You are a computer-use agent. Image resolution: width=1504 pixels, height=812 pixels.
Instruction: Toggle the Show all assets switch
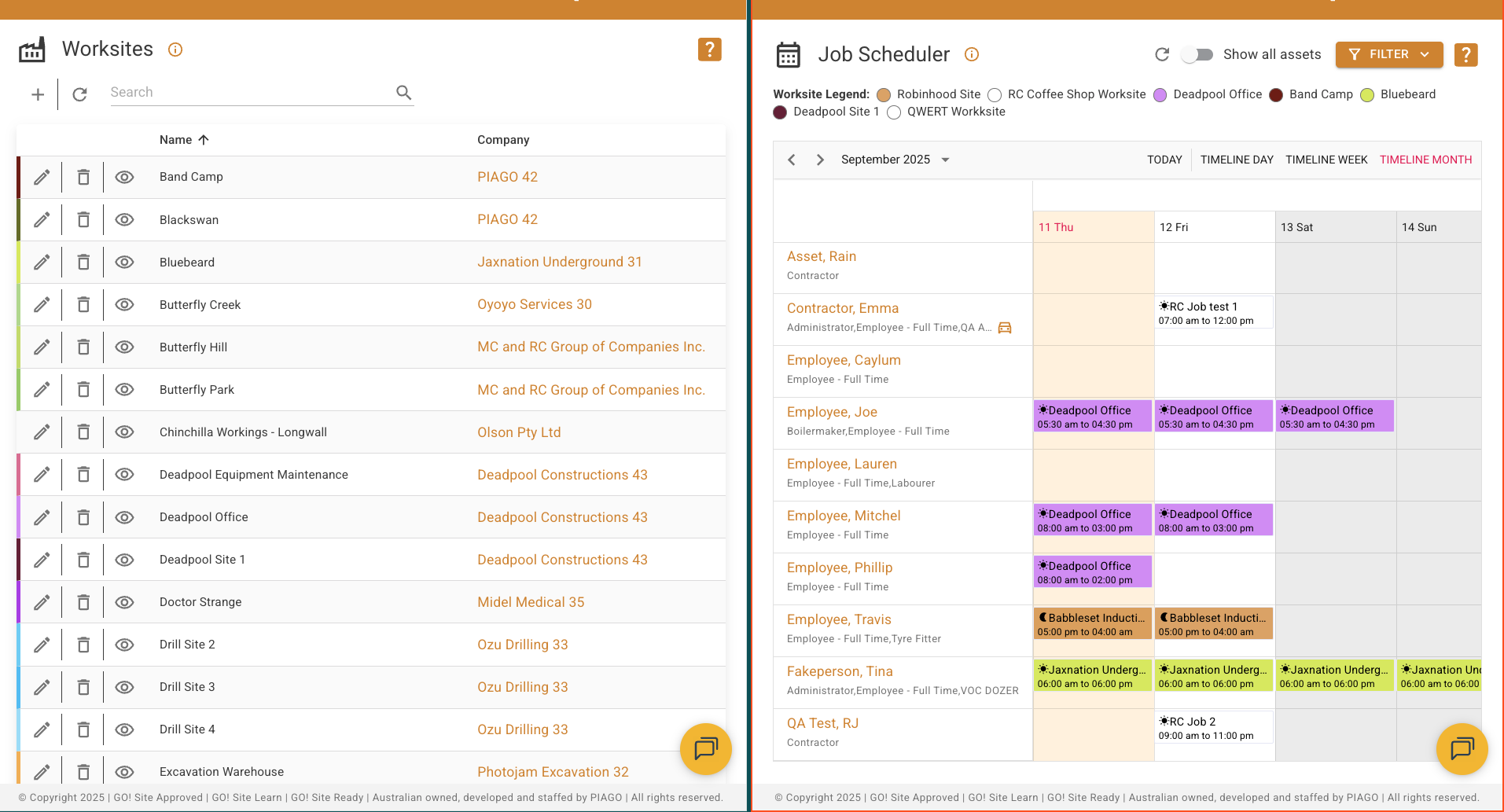tap(1197, 54)
